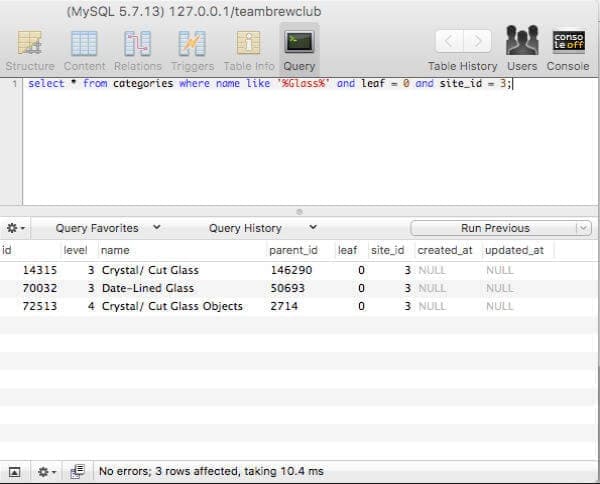This screenshot has width=600, height=484.
Task: Select parent_id cell 2714
Action: (x=284, y=306)
